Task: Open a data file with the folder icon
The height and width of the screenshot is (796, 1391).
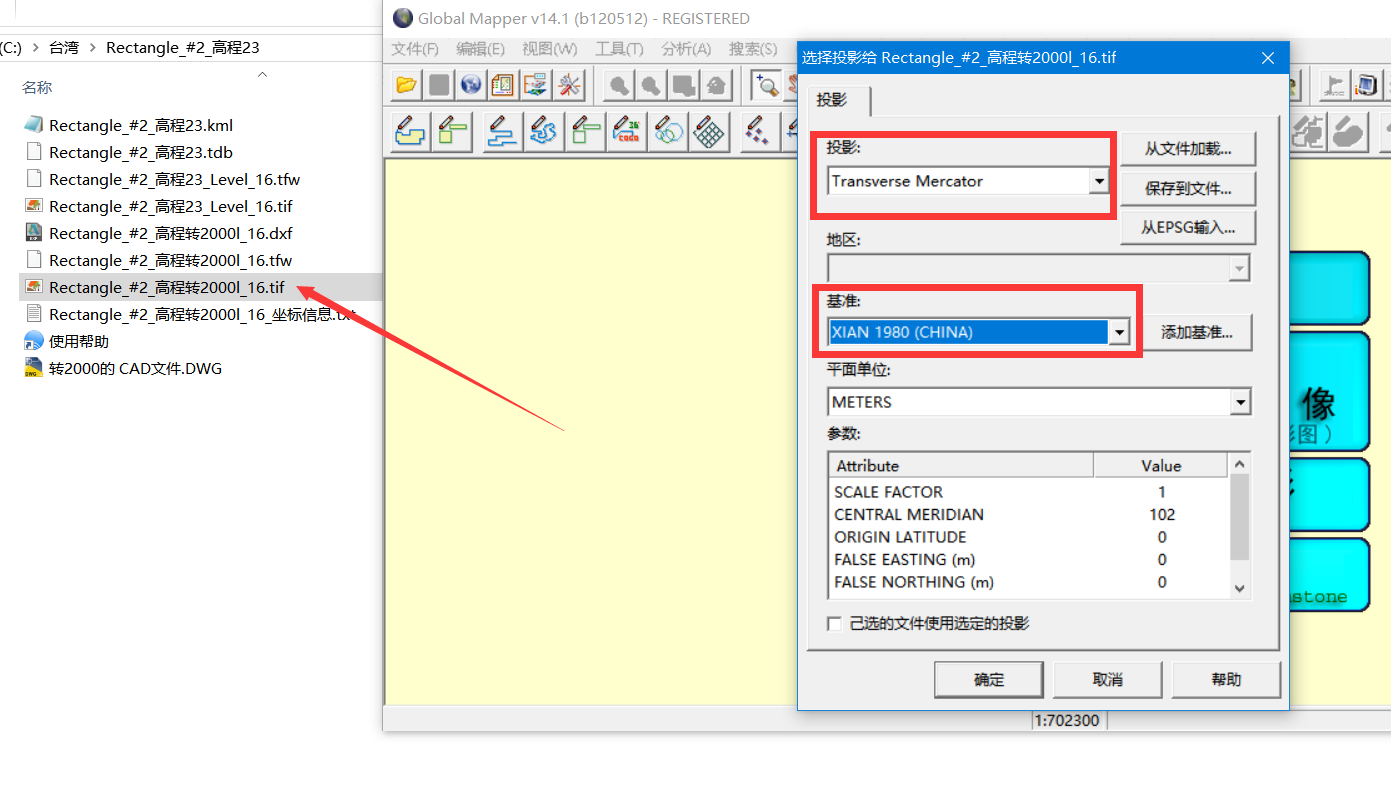Action: [x=406, y=85]
